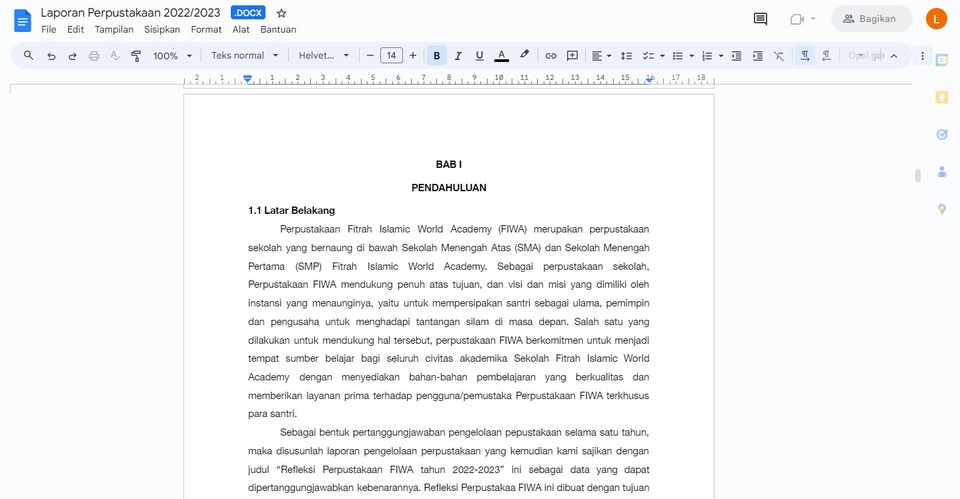Increase font size with plus
The width and height of the screenshot is (960, 499).
click(x=413, y=56)
